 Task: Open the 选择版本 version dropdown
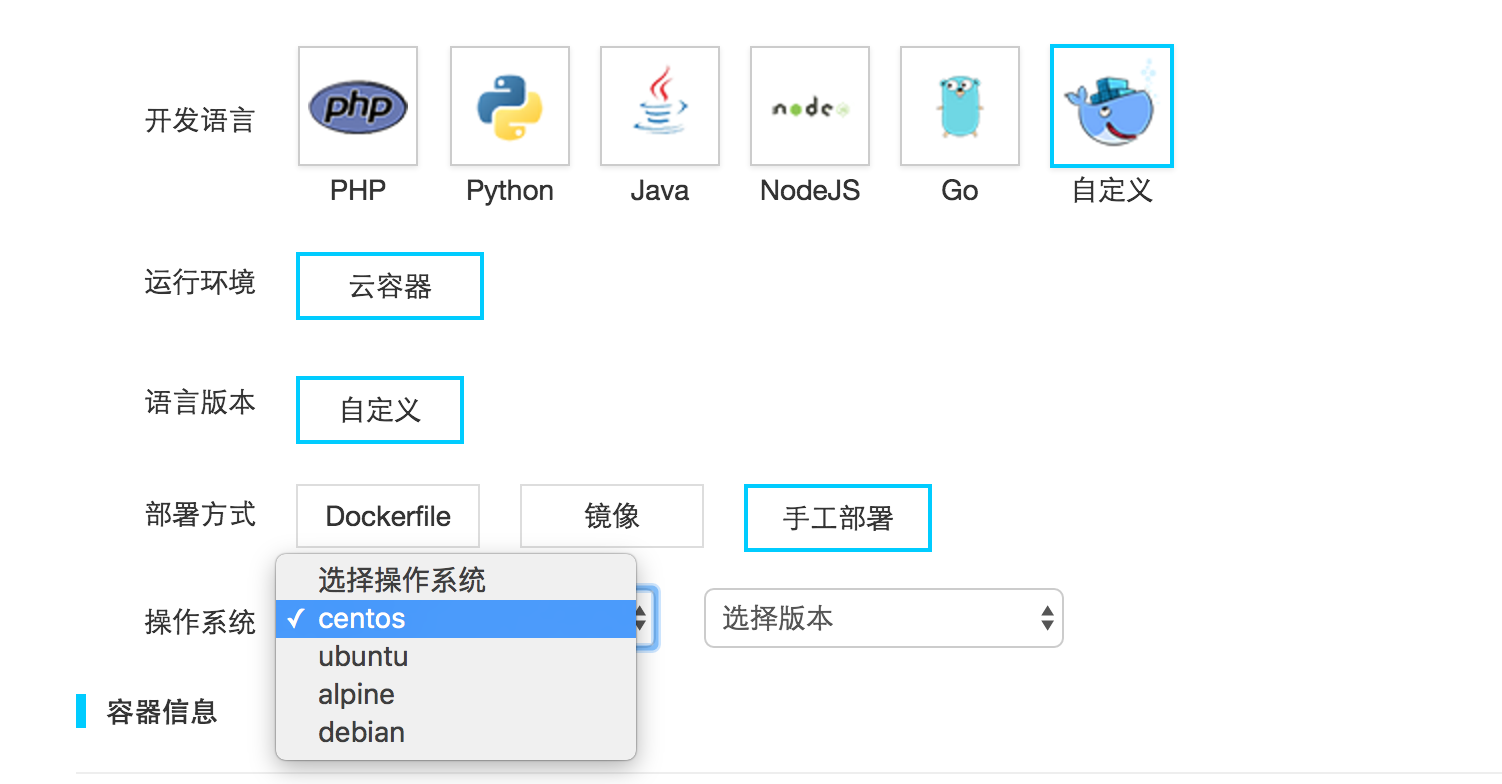884,618
